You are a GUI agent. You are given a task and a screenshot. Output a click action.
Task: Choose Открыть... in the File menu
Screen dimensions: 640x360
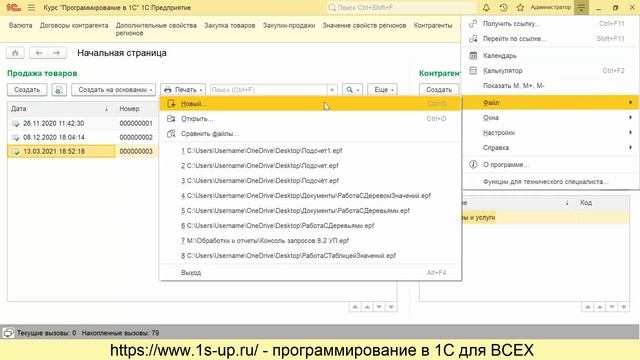pyautogui.click(x=310, y=119)
